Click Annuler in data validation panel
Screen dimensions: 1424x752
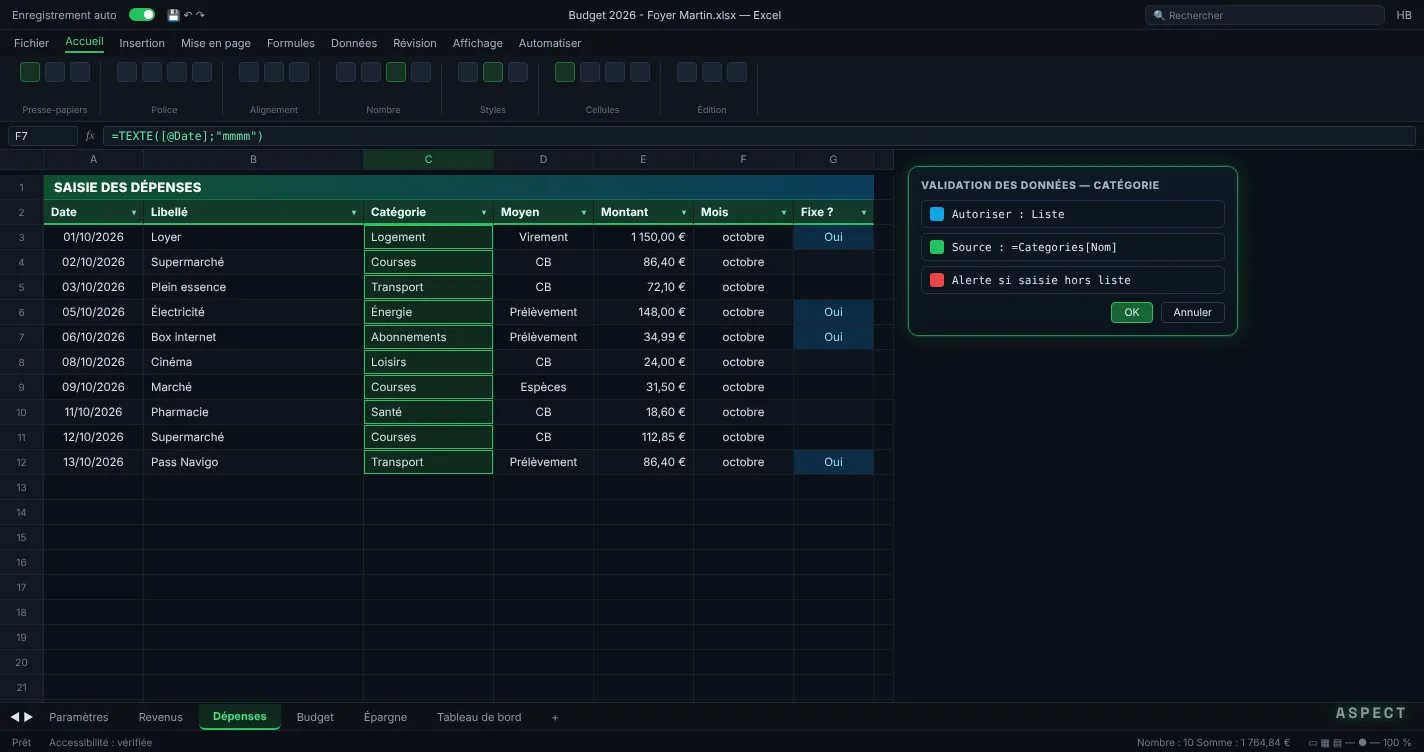[1192, 312]
